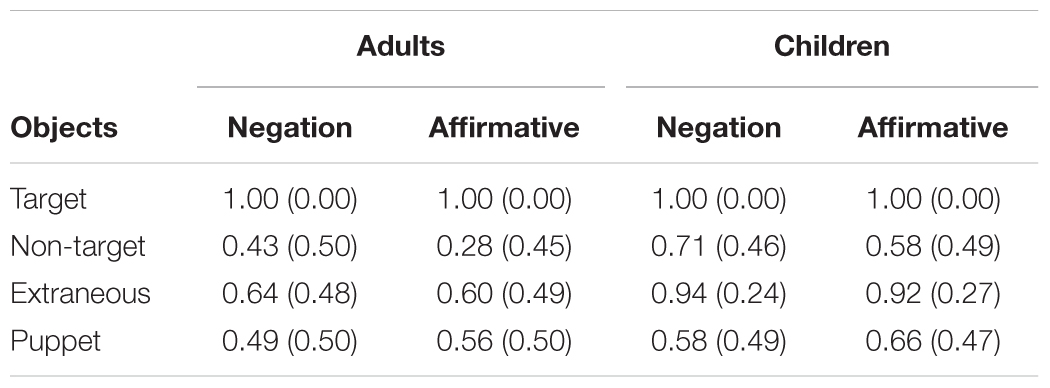This screenshot has height=388, width=1050.
Task: Click the 0.92 (0.27) cell
Action: point(933,294)
